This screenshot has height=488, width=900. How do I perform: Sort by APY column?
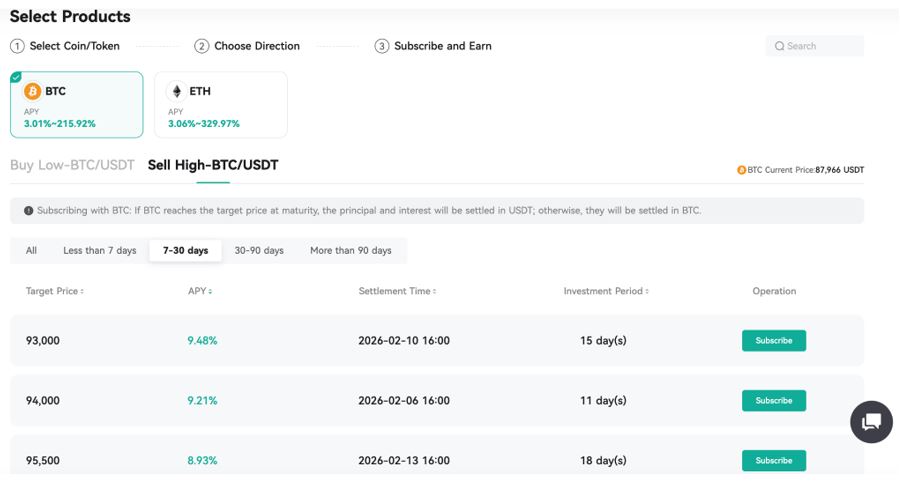click(x=200, y=291)
